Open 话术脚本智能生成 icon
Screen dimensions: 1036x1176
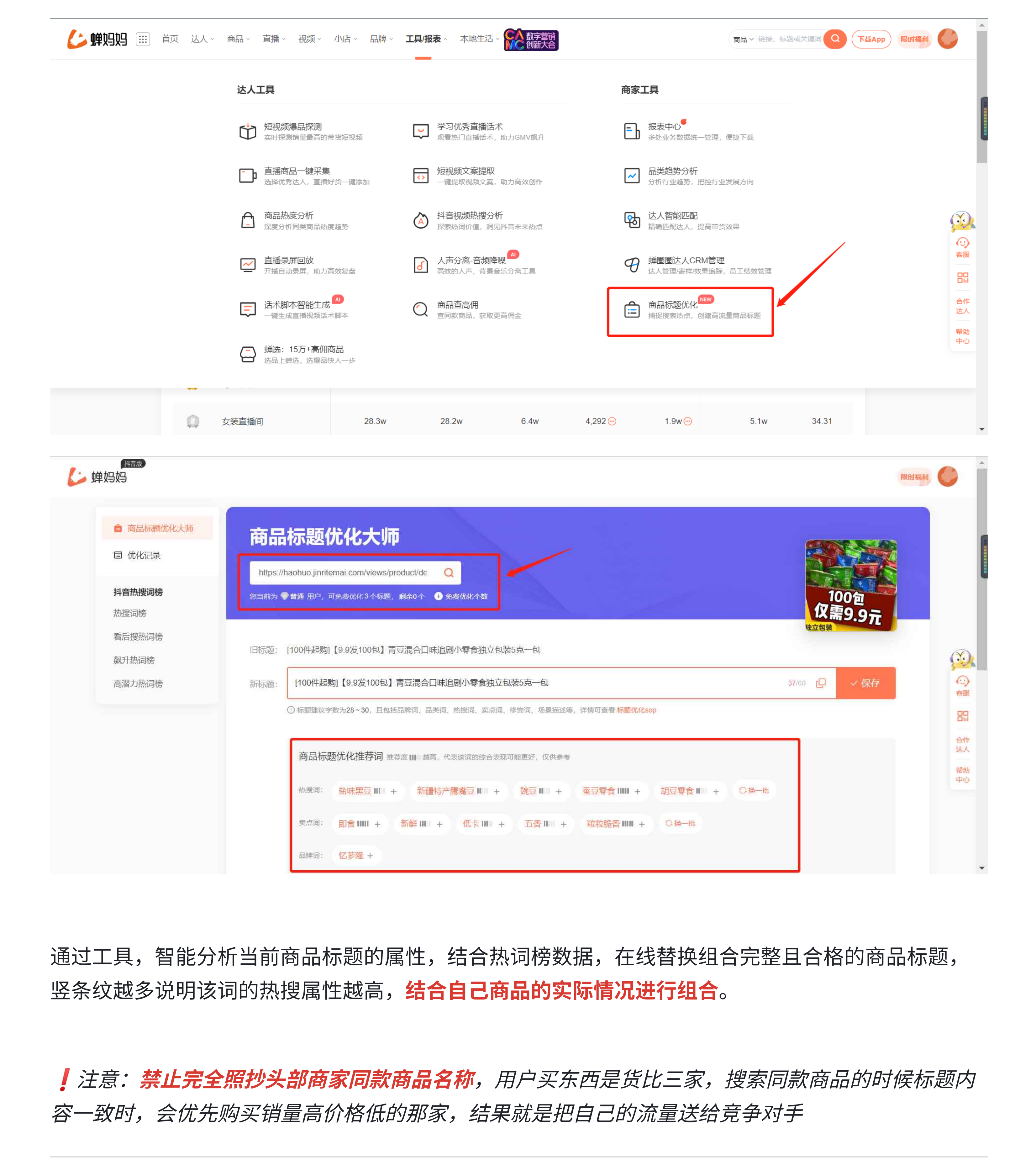tap(248, 309)
